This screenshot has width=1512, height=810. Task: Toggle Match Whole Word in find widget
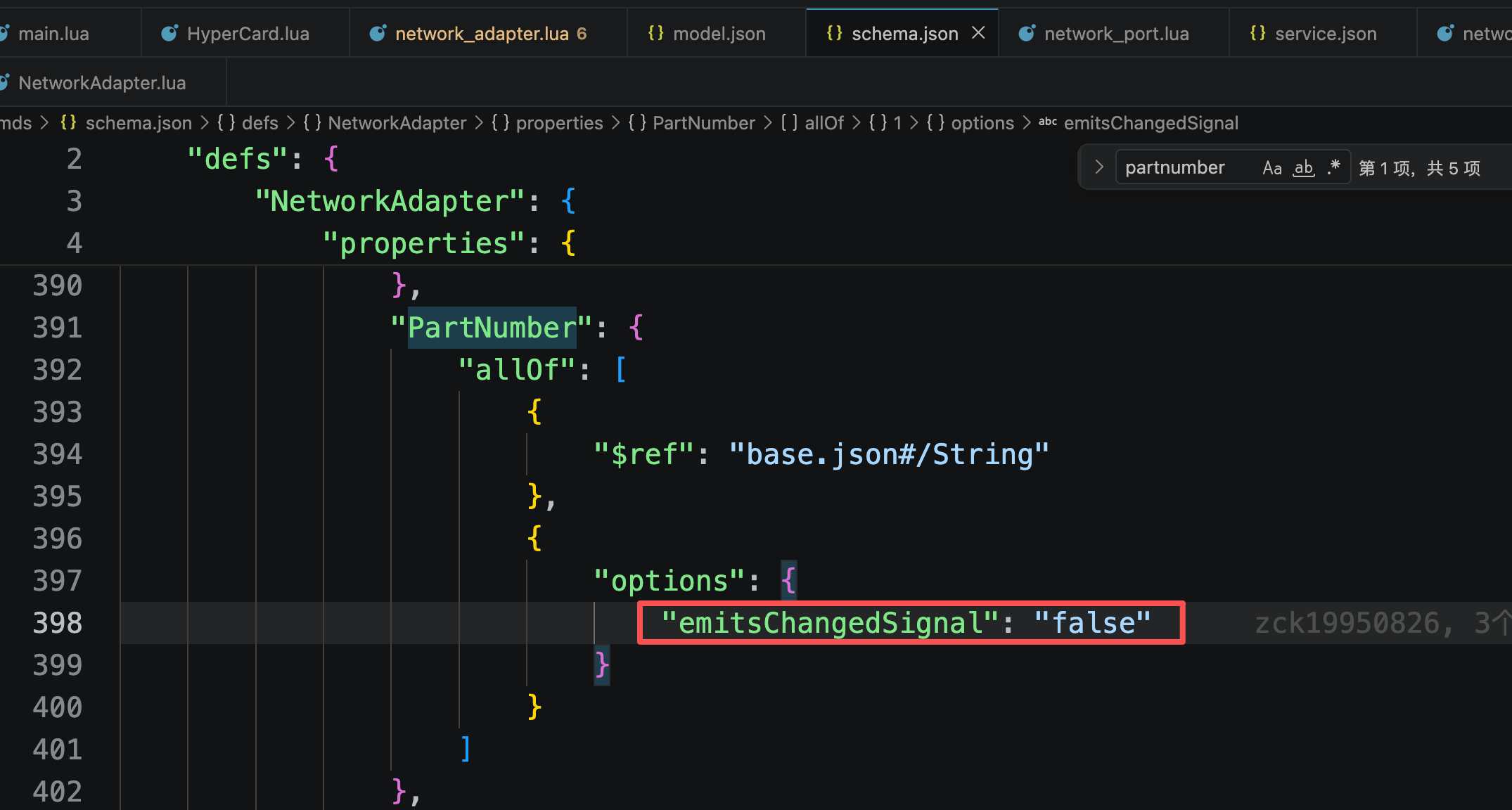coord(1304,168)
